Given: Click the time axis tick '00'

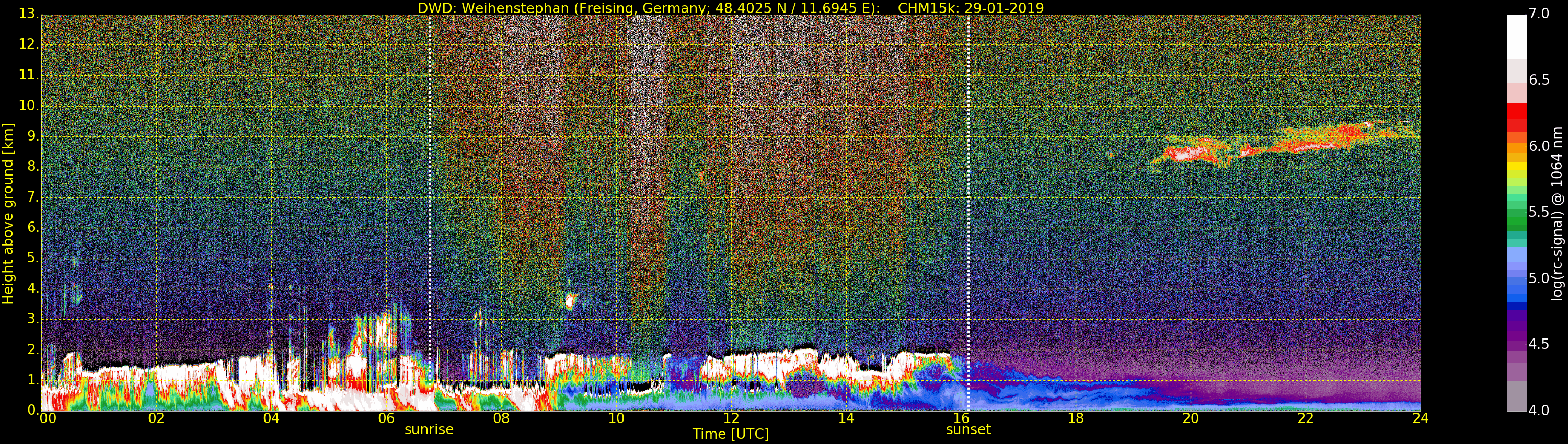Looking at the screenshot, I should pos(48,418).
